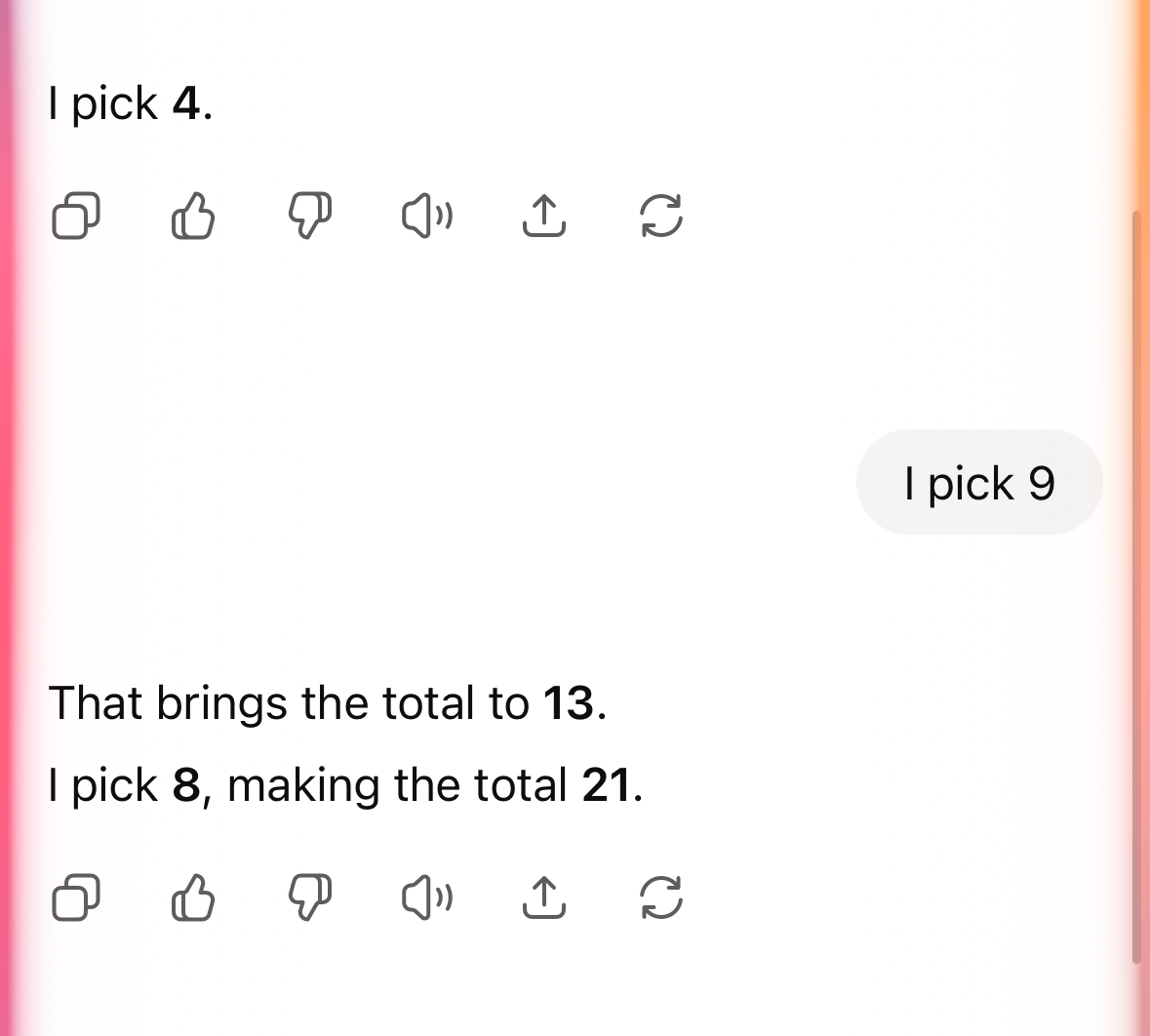1150x1036 pixels.
Task: Thumbs up the 'I pick 4' reply
Action: 193,216
